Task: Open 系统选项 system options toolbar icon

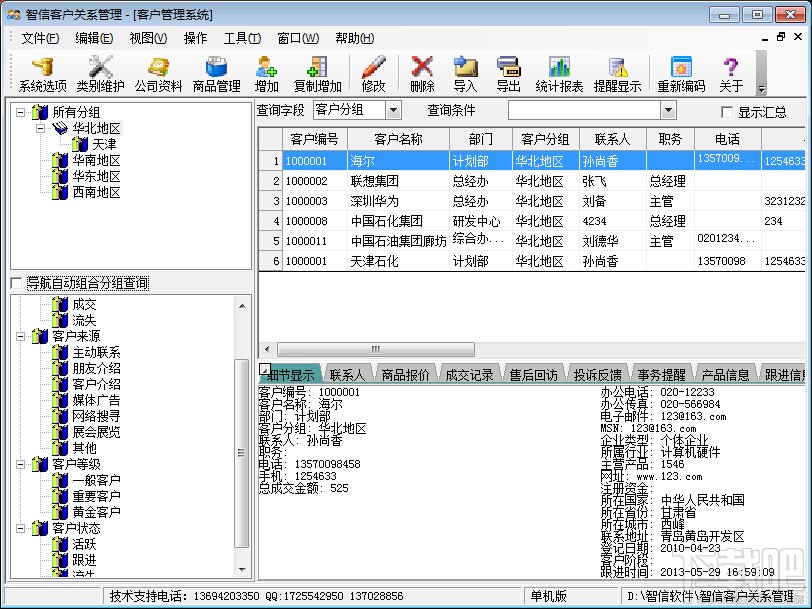Action: [x=43, y=73]
